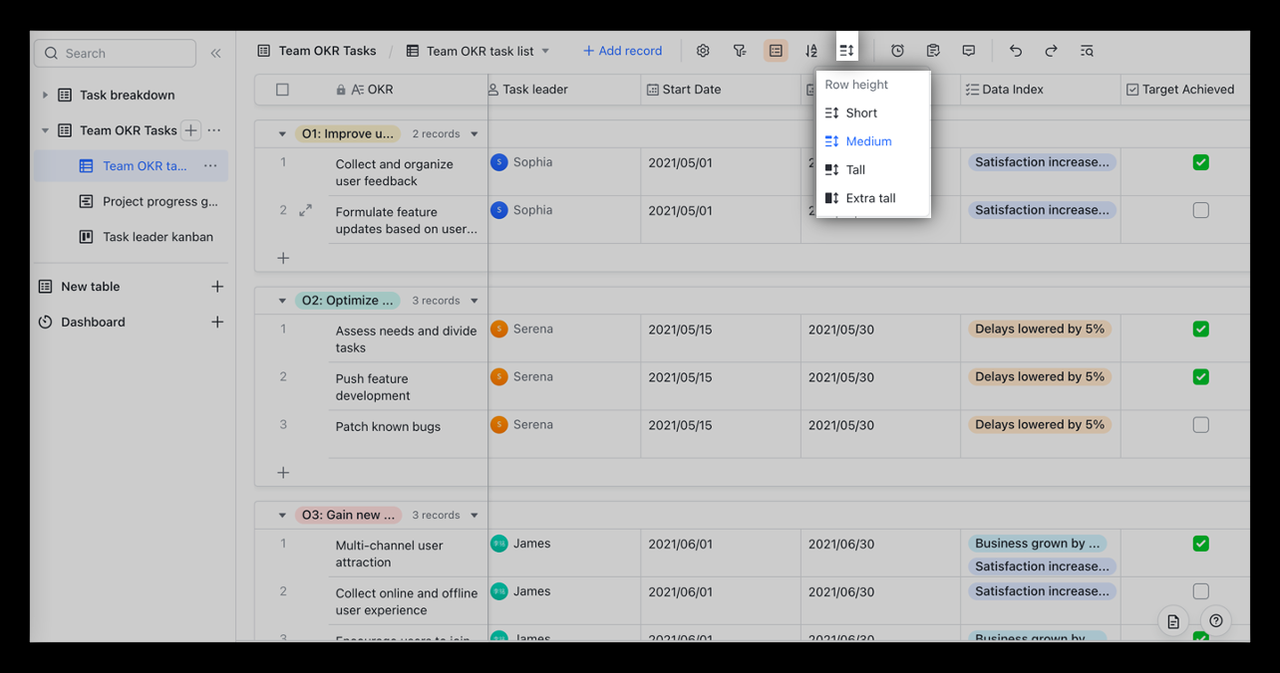The width and height of the screenshot is (1280, 673).
Task: Click the Search input field
Action: tap(115, 54)
